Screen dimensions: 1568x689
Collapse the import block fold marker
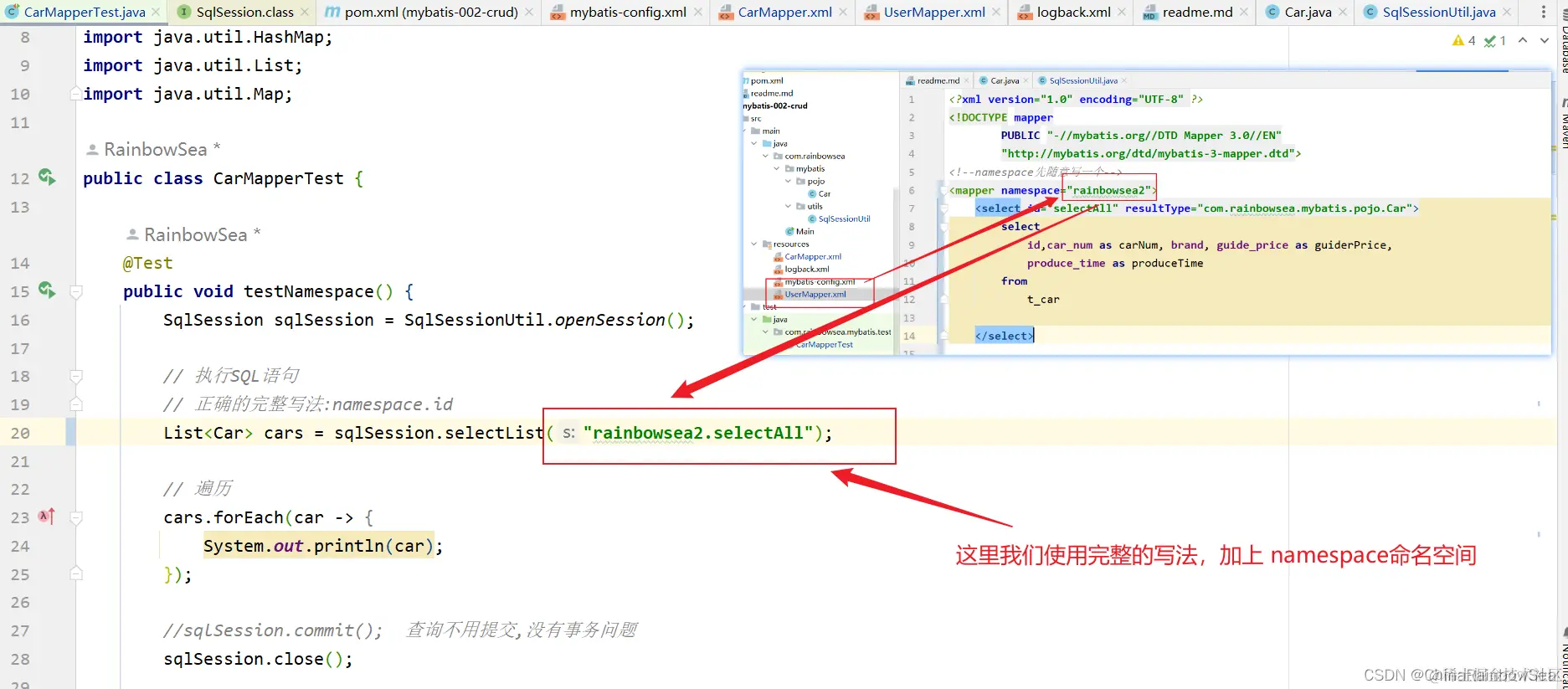coord(76,93)
